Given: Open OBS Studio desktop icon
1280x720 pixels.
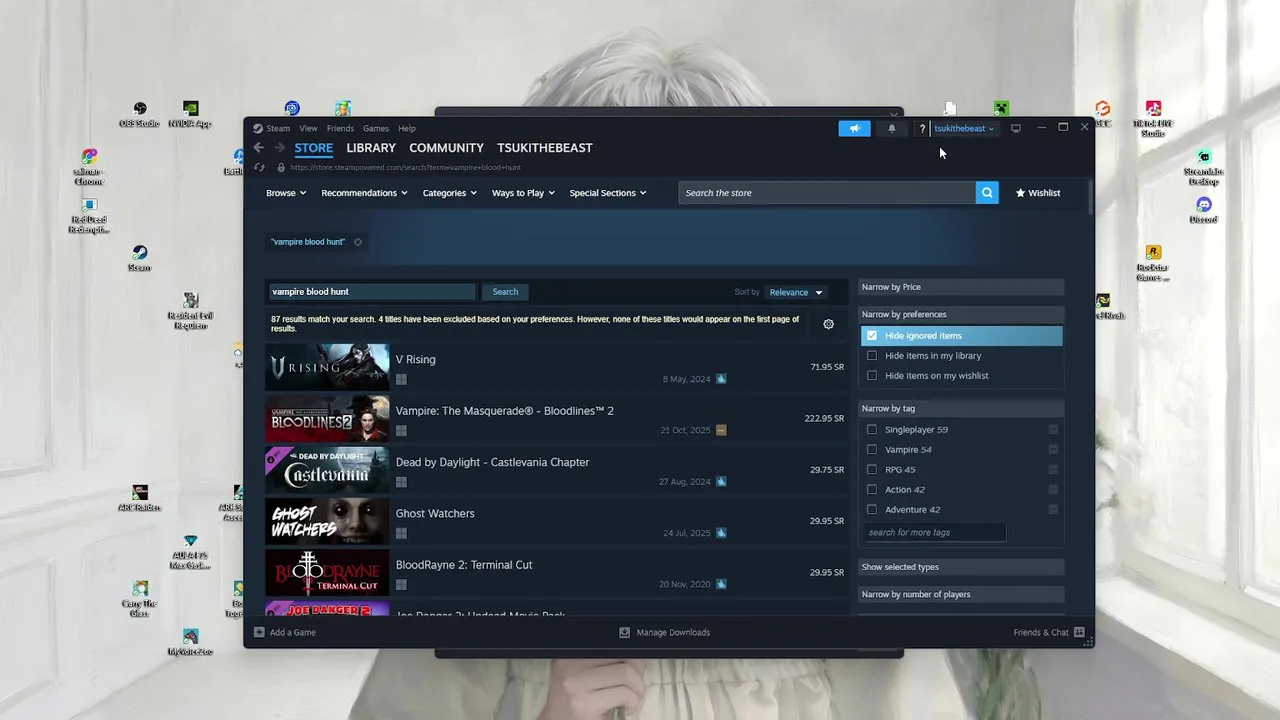Looking at the screenshot, I should click(x=140, y=114).
